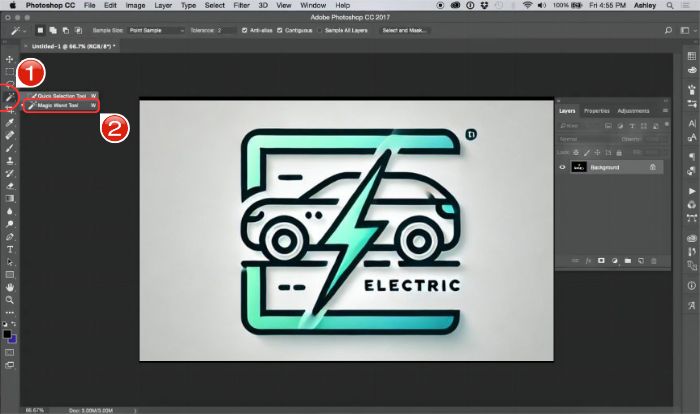Open the Select menu
Viewport: 700px width, 414px height.
[215, 5]
